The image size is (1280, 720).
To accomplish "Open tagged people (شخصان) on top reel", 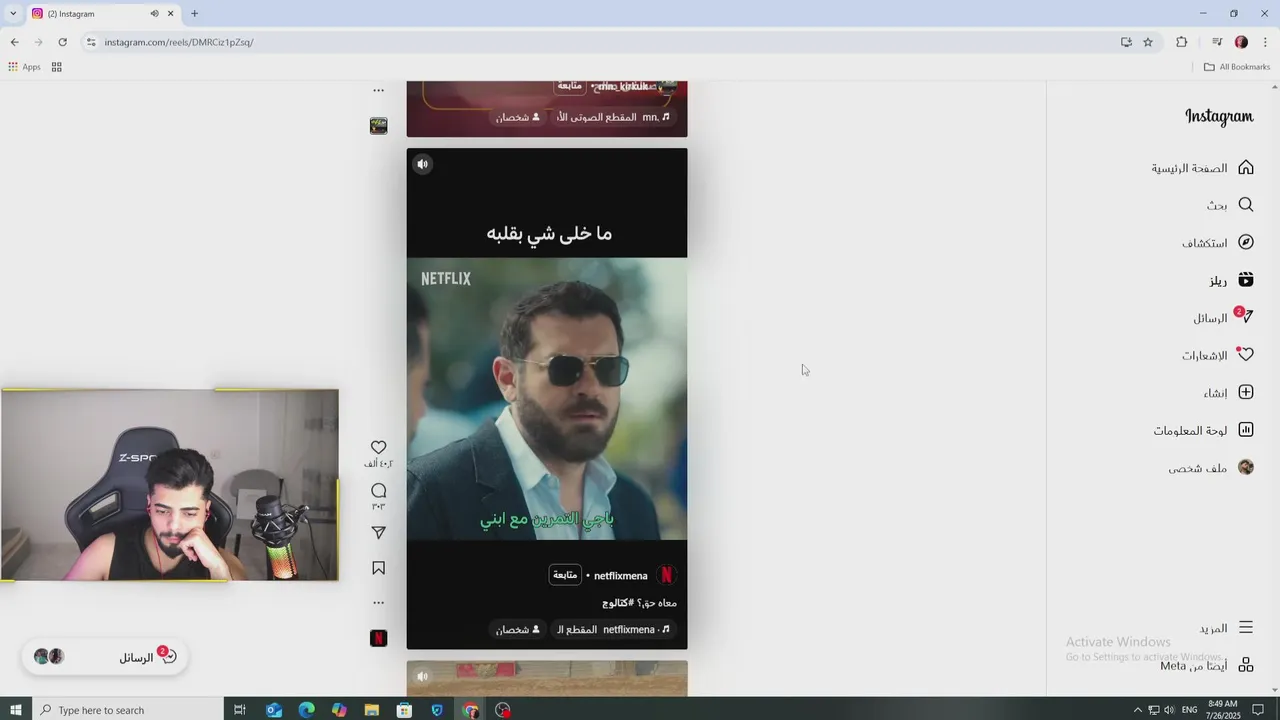I will click(518, 117).
